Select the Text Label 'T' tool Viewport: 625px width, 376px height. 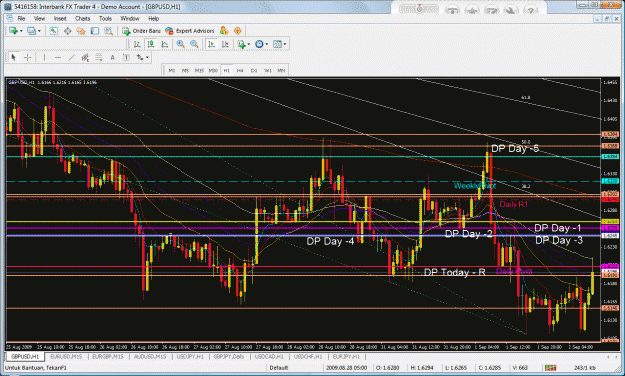tap(126, 58)
